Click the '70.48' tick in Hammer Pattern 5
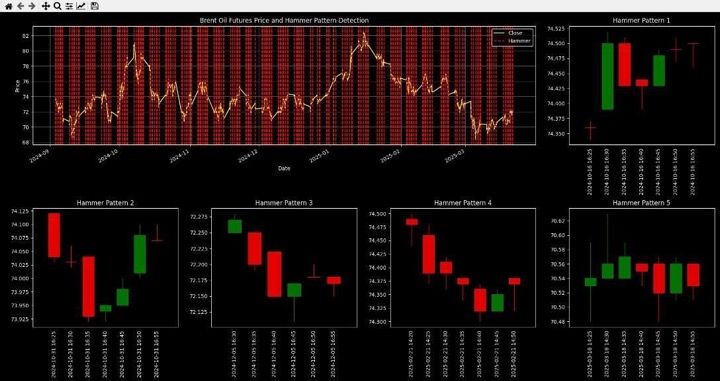 (x=559, y=322)
